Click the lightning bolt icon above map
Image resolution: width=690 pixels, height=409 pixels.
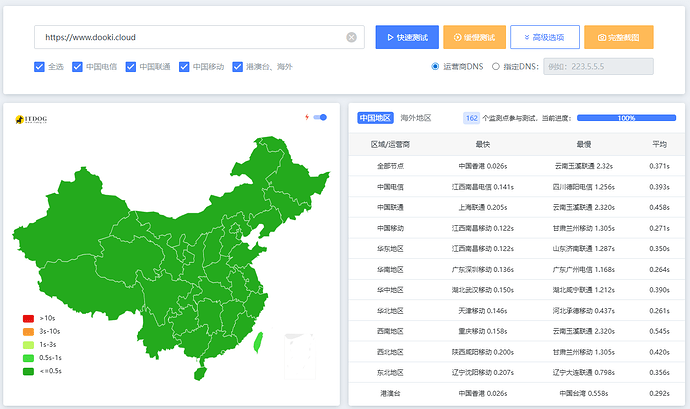(x=307, y=117)
